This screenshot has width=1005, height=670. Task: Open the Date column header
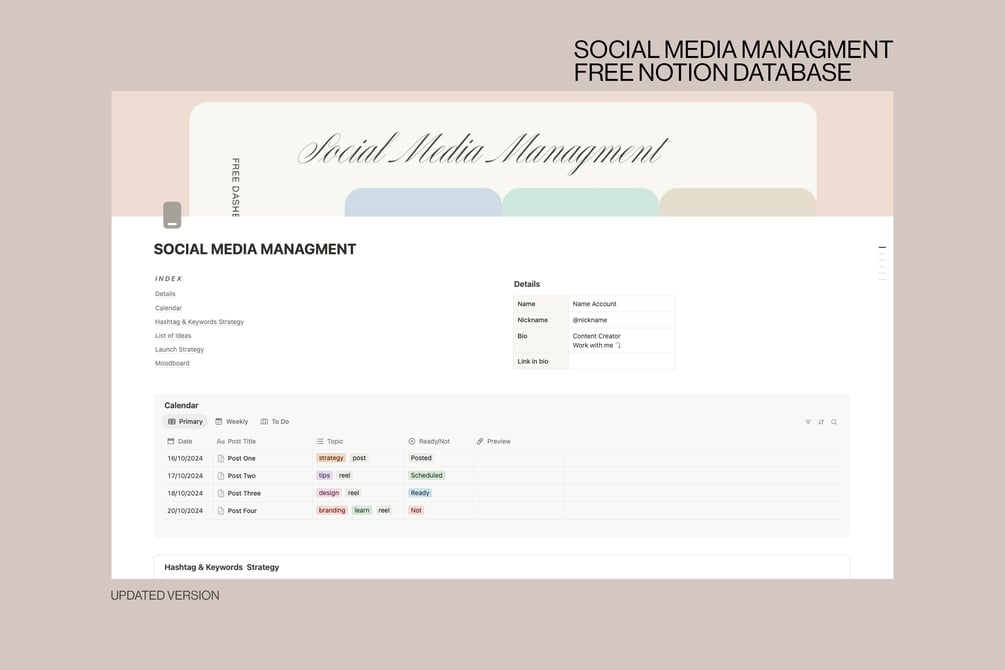pyautogui.click(x=179, y=441)
